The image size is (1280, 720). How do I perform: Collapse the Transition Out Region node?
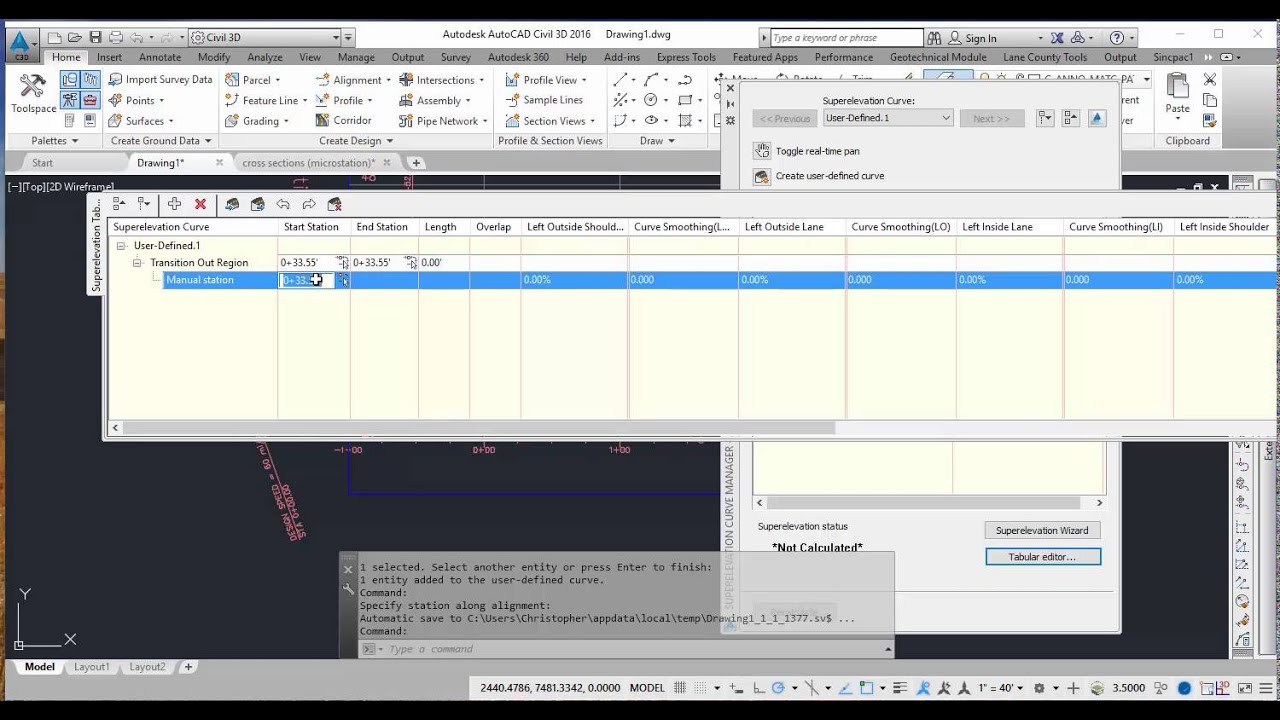tap(138, 263)
